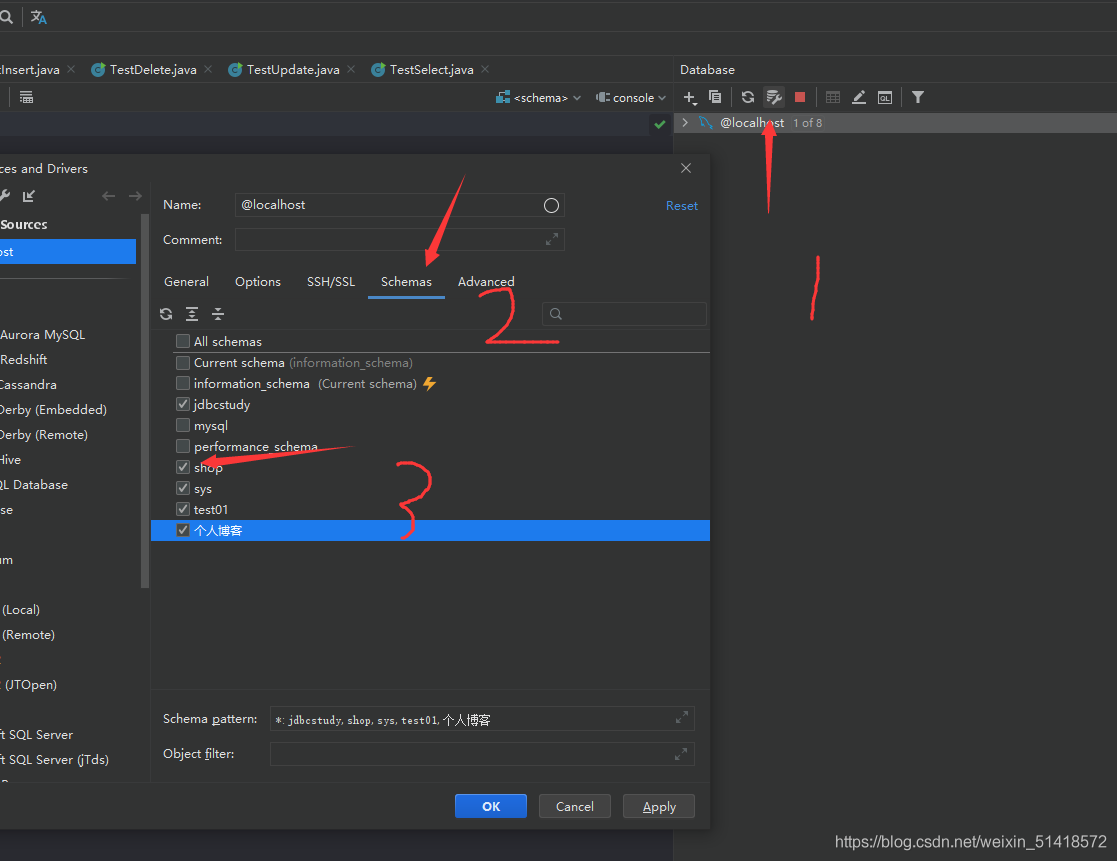This screenshot has height=861, width=1117.
Task: Uncheck the shop schema
Action: click(183, 467)
